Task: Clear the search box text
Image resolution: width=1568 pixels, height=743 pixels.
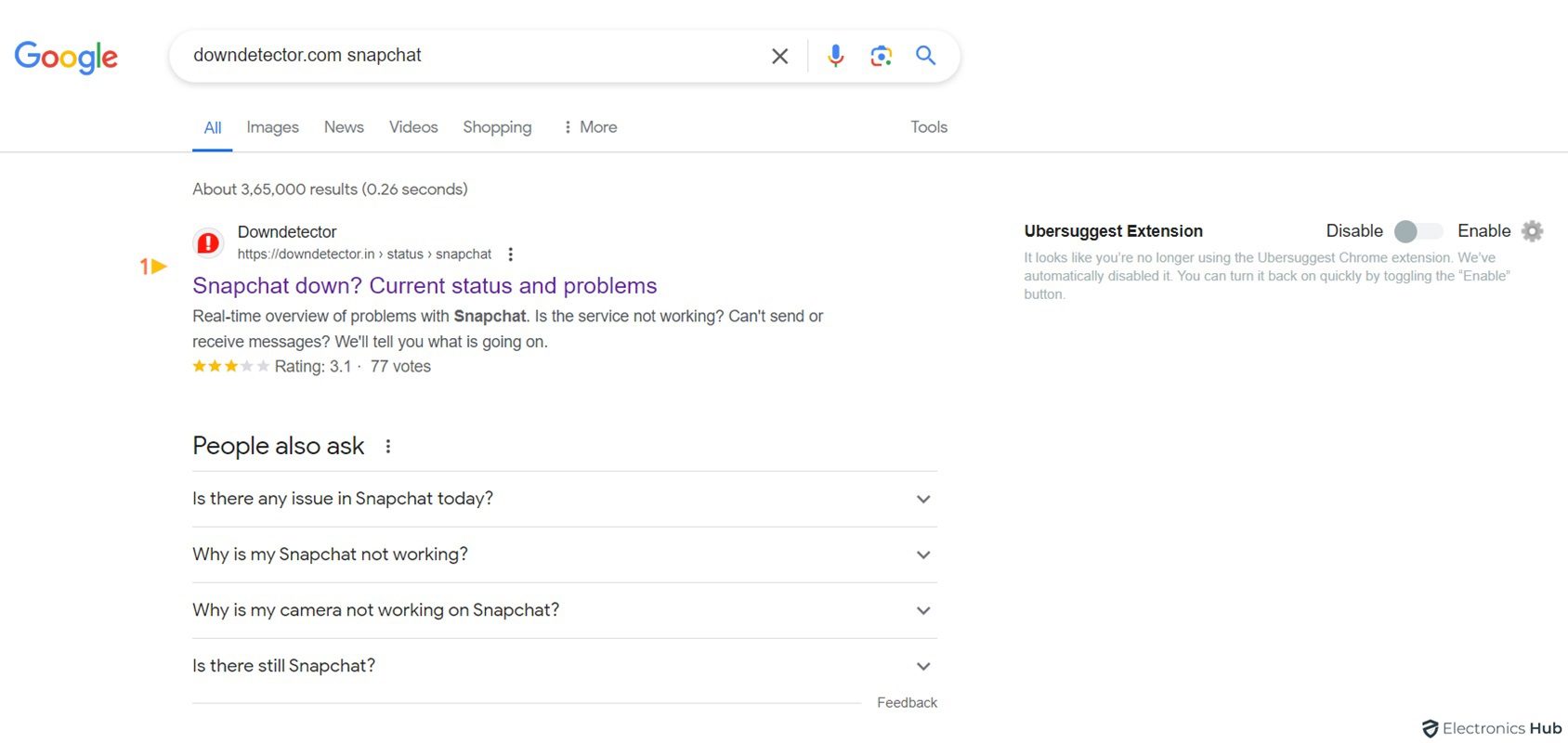Action: click(x=780, y=56)
